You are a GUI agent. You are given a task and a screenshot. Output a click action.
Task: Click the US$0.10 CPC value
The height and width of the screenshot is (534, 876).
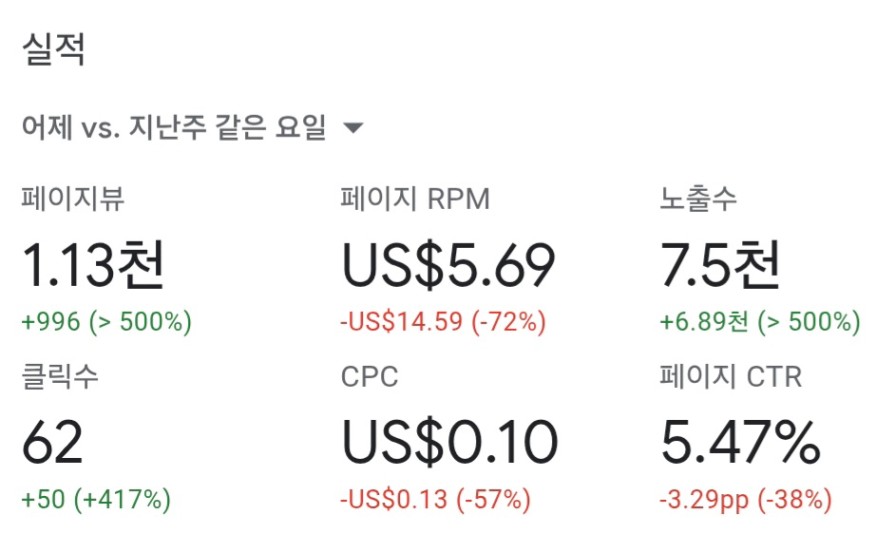click(449, 442)
